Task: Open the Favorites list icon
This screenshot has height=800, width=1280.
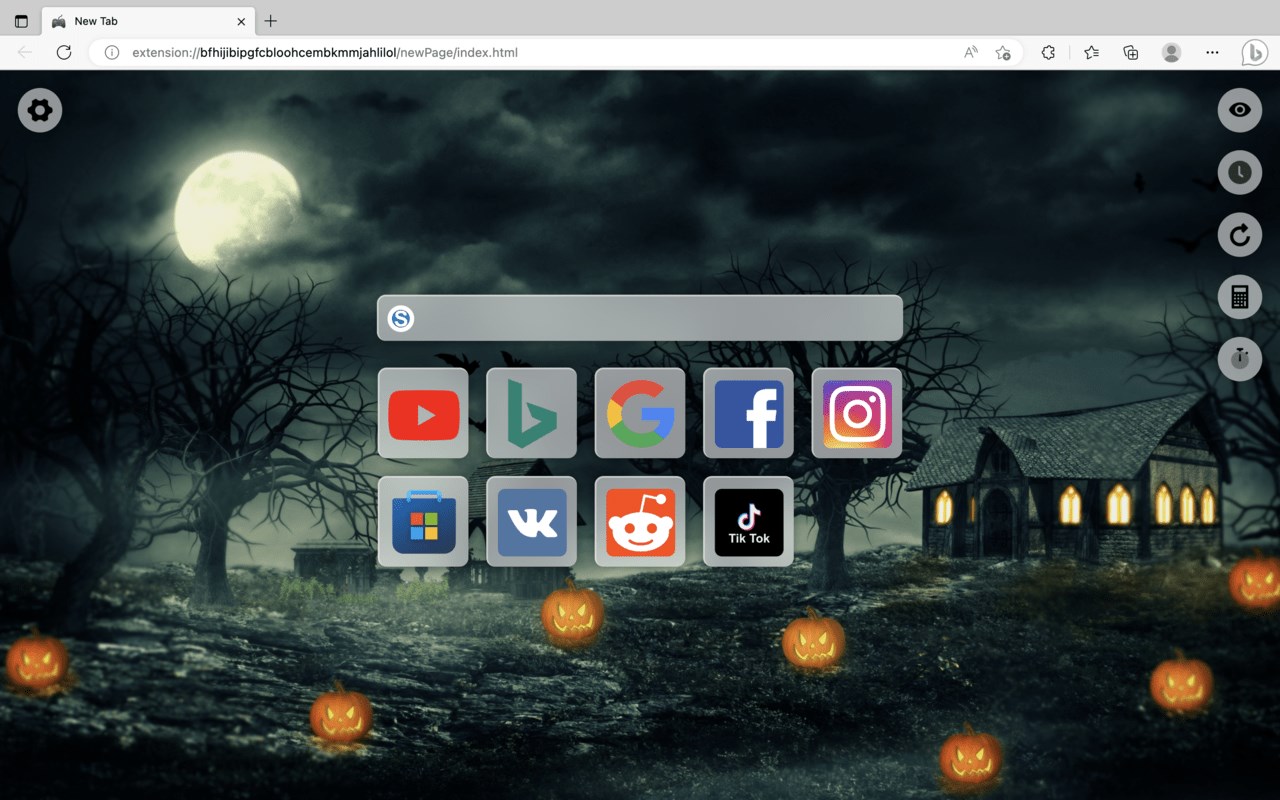Action: [1091, 52]
